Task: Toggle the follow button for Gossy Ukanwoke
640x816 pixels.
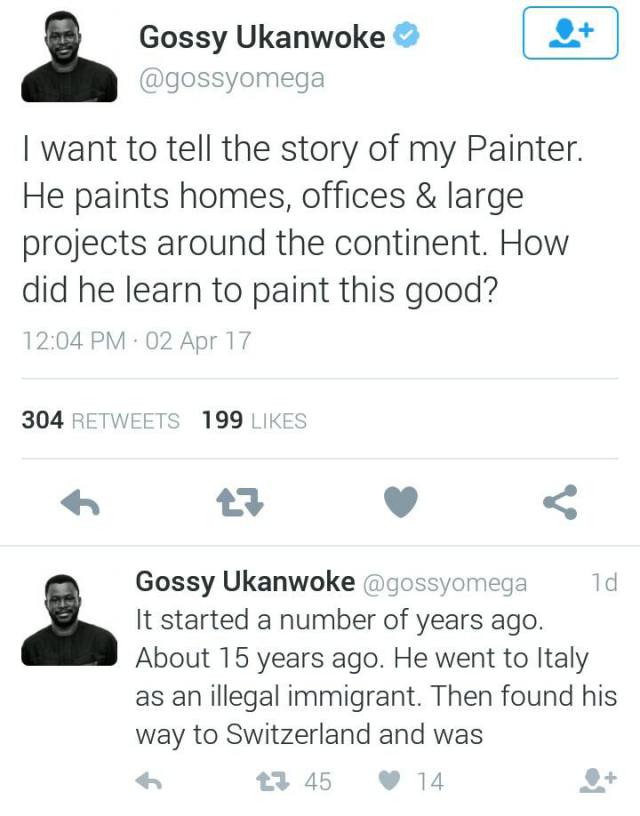Action: point(571,31)
